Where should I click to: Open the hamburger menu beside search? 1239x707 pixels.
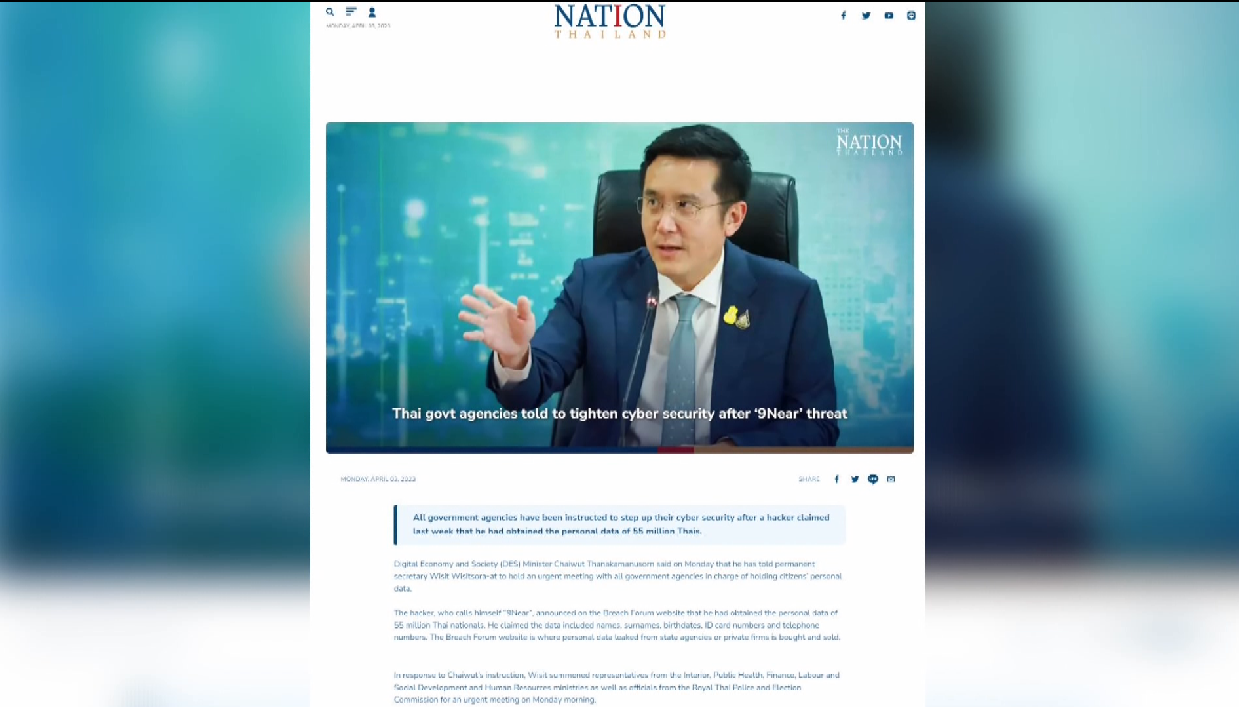[x=351, y=12]
